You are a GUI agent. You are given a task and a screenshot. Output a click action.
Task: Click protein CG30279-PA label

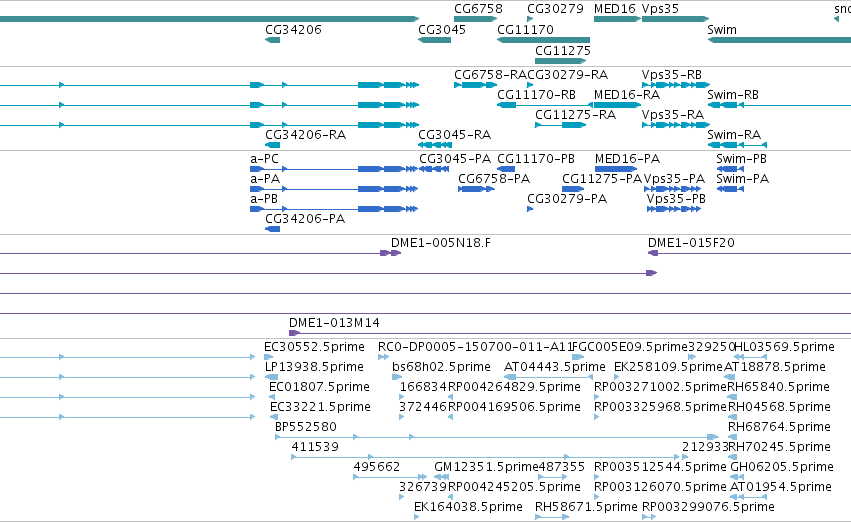pos(567,200)
